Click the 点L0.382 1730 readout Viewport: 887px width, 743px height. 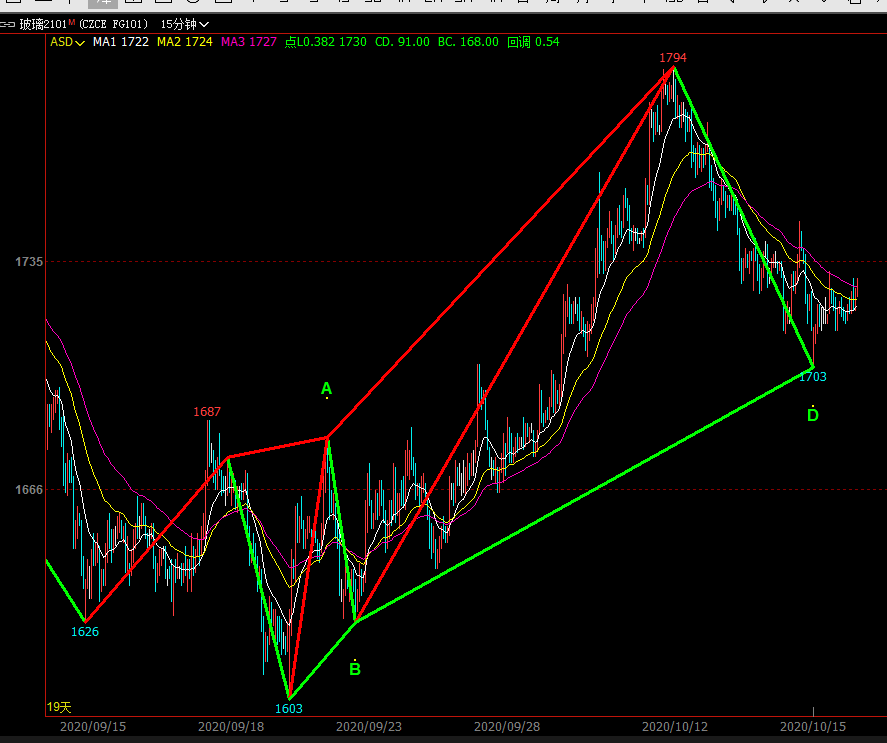pyautogui.click(x=325, y=42)
